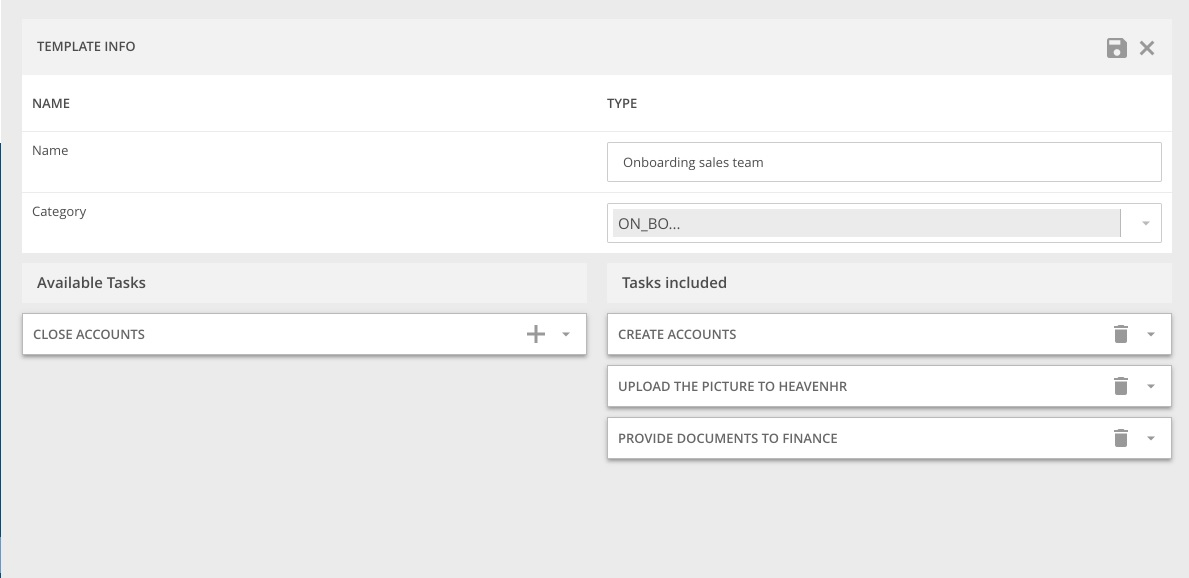Image resolution: width=1189 pixels, height=578 pixels.
Task: Close the Template Info panel
Action: [x=1147, y=47]
